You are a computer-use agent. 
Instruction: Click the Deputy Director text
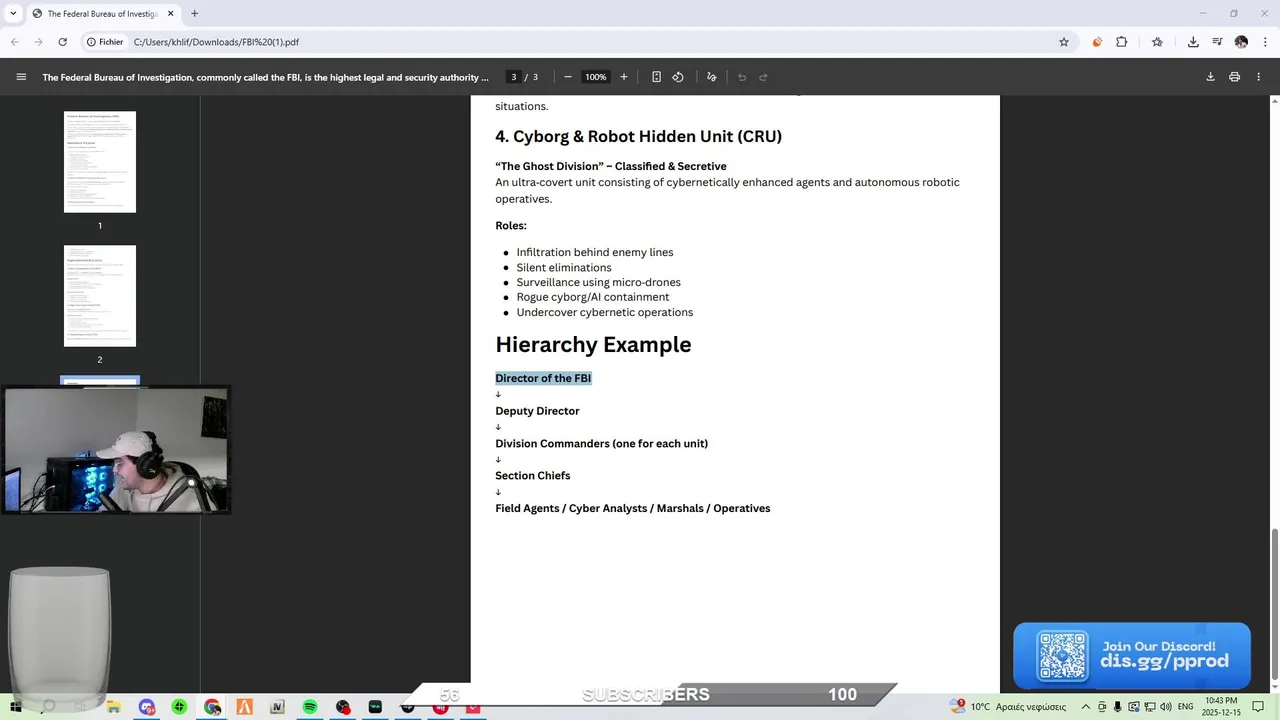[x=537, y=411]
